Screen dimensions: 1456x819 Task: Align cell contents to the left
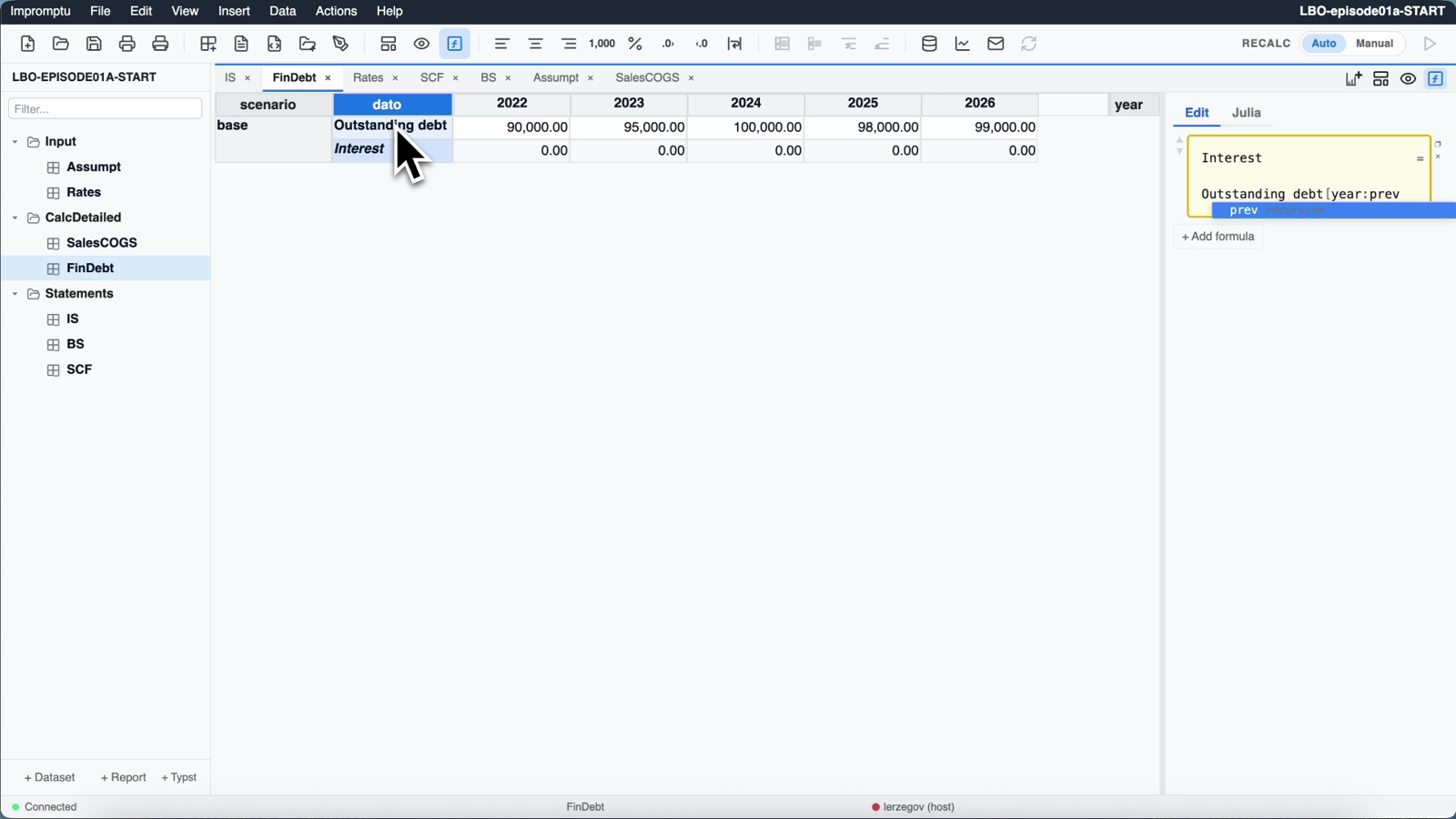tap(501, 44)
